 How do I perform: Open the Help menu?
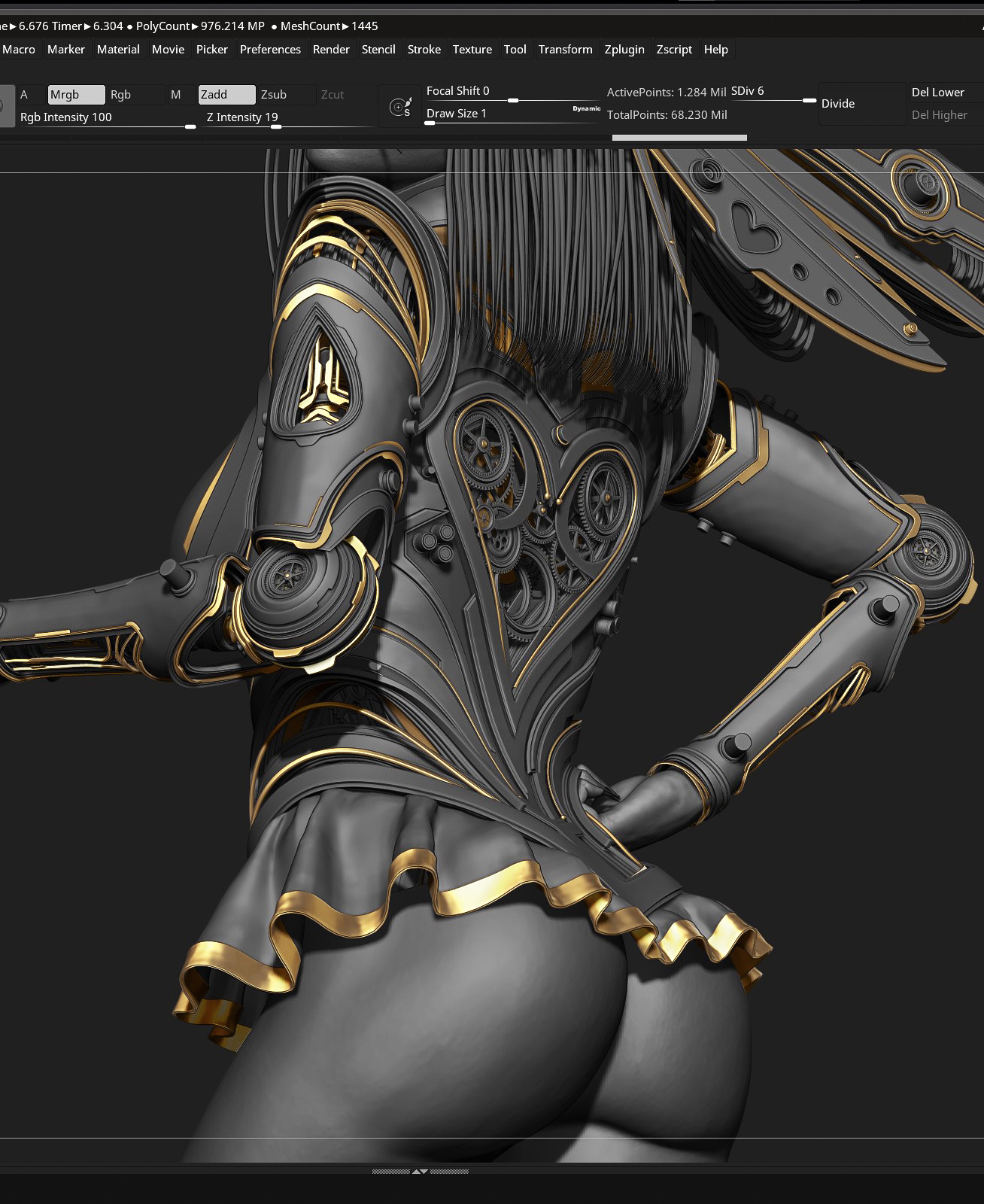click(716, 50)
